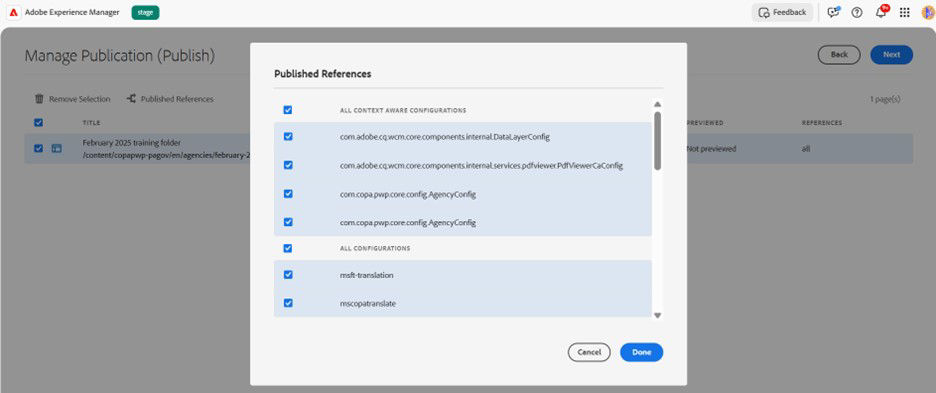Open the AI assistant chat icon
The image size is (936, 393).
[834, 13]
